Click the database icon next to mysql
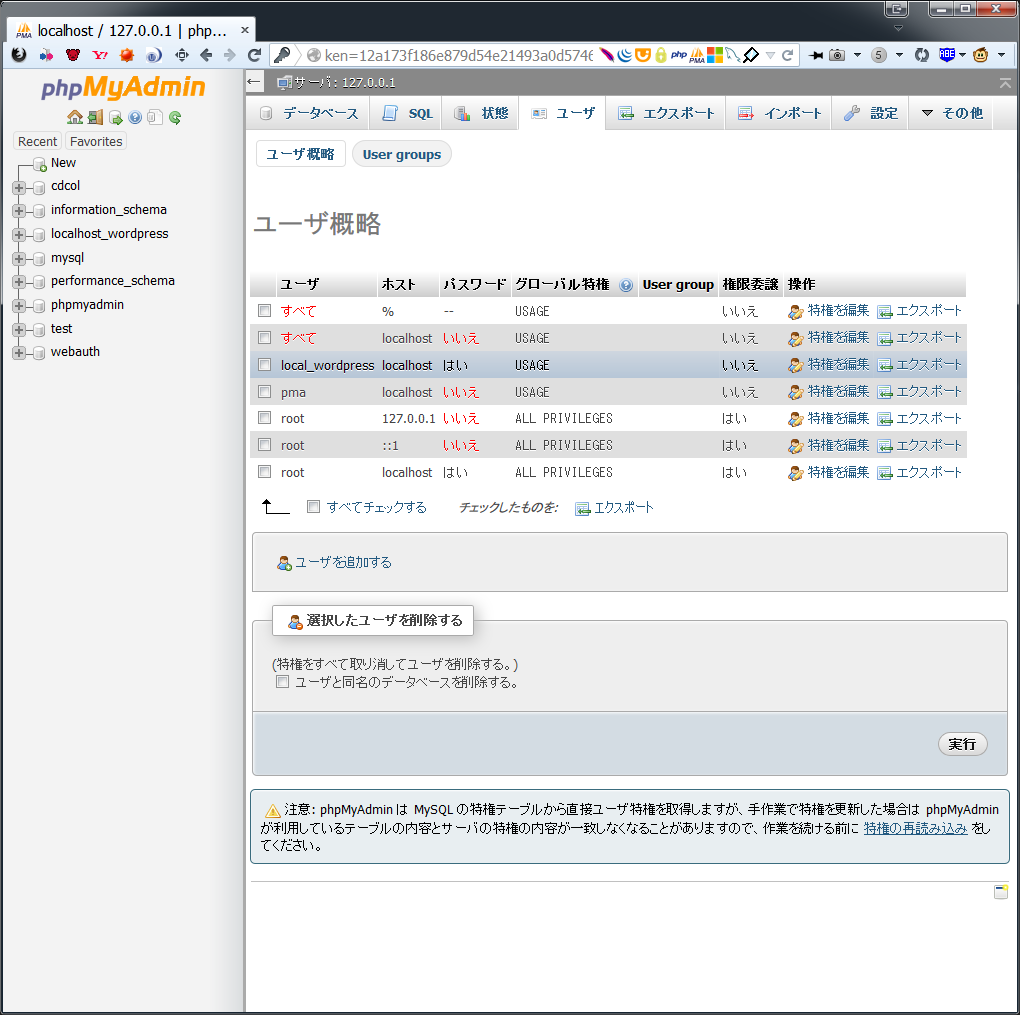This screenshot has width=1020, height=1015. pyautogui.click(x=39, y=258)
